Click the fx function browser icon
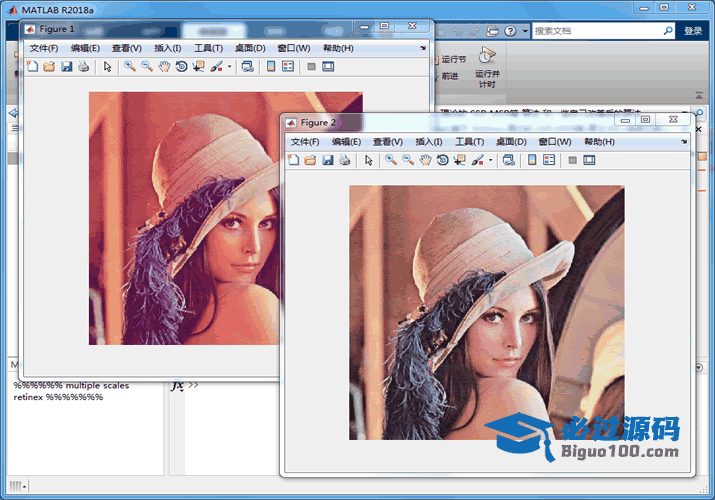Viewport: 715px width, 500px height. [177, 385]
